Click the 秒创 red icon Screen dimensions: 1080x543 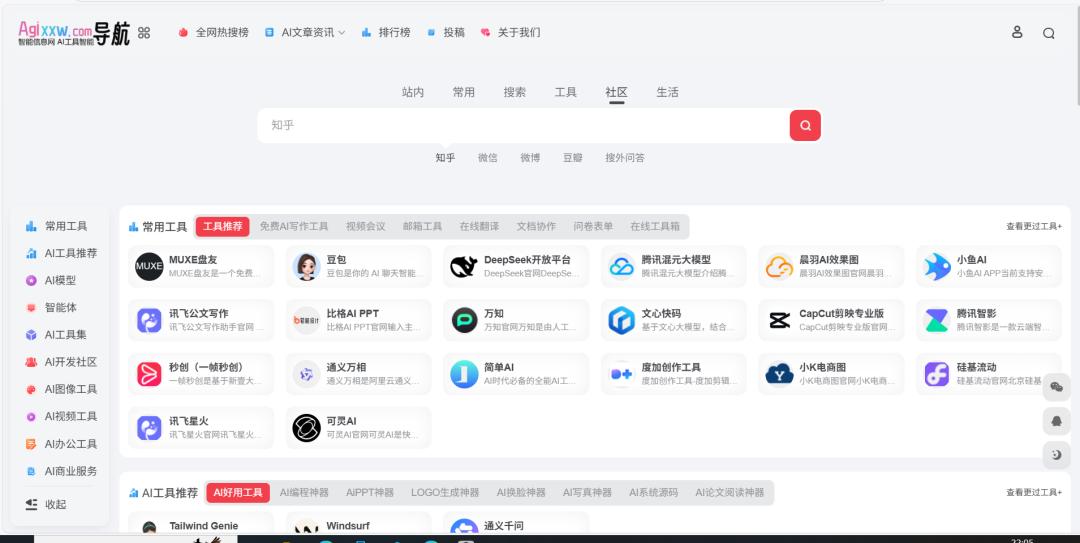click(149, 374)
